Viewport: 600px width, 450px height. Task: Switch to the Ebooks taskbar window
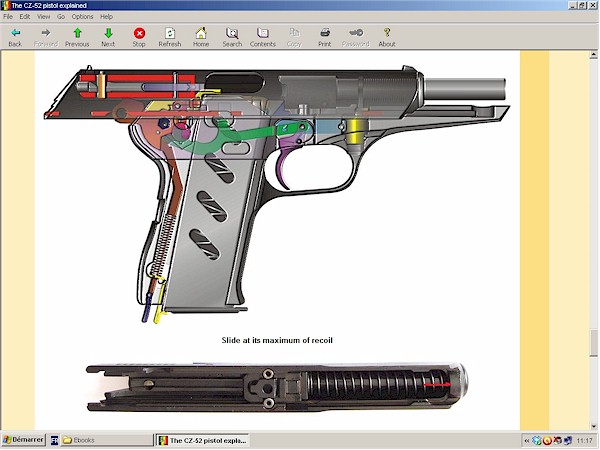(x=107, y=440)
